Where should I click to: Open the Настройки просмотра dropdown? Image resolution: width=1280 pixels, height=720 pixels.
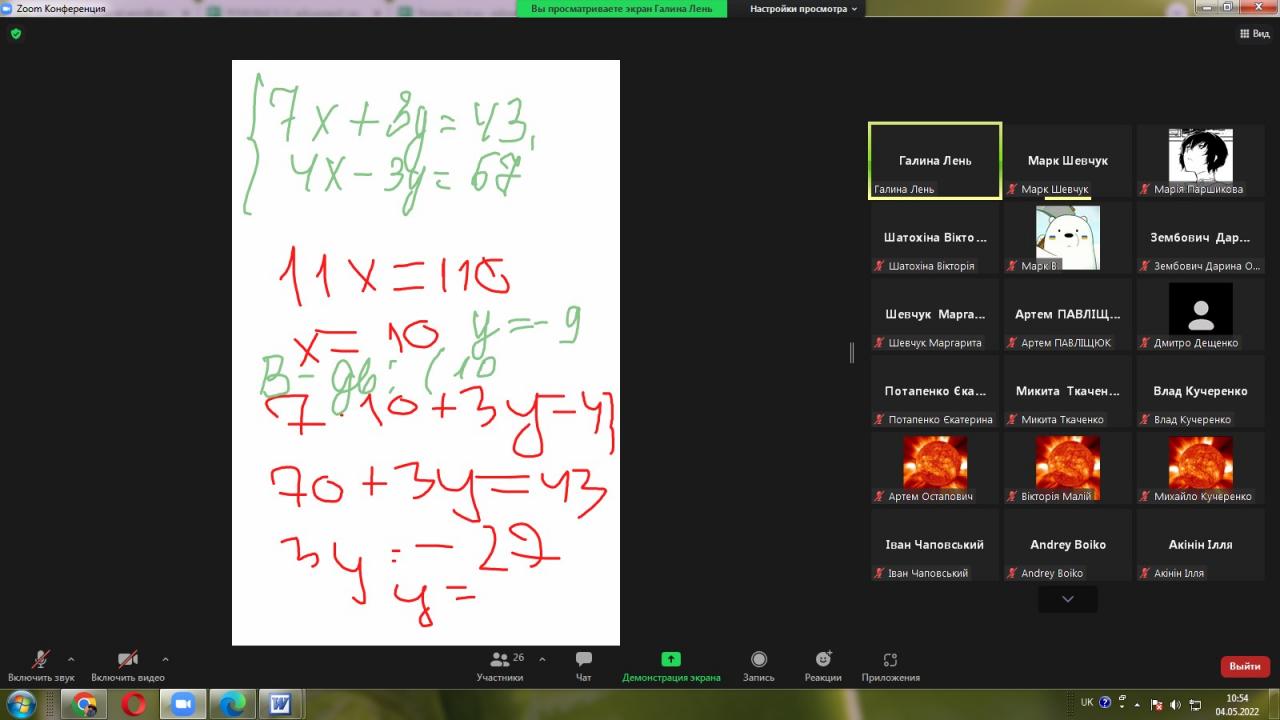805,8
